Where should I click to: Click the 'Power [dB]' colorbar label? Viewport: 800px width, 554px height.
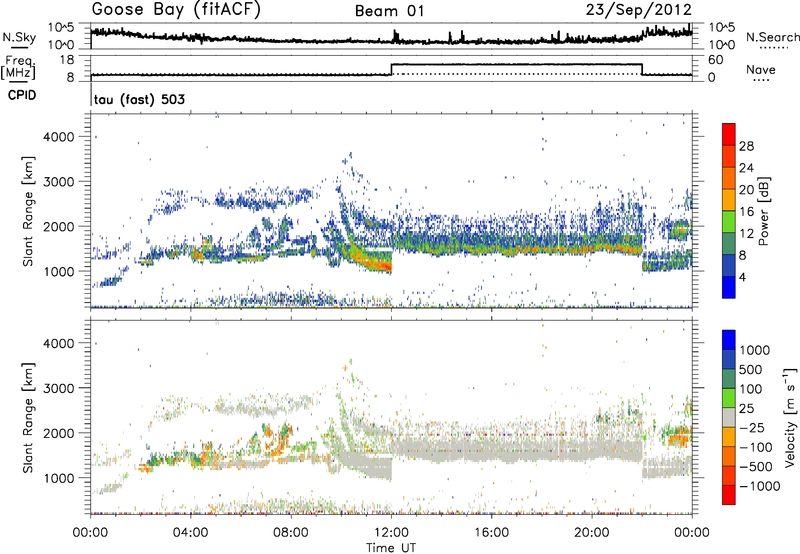764,211
